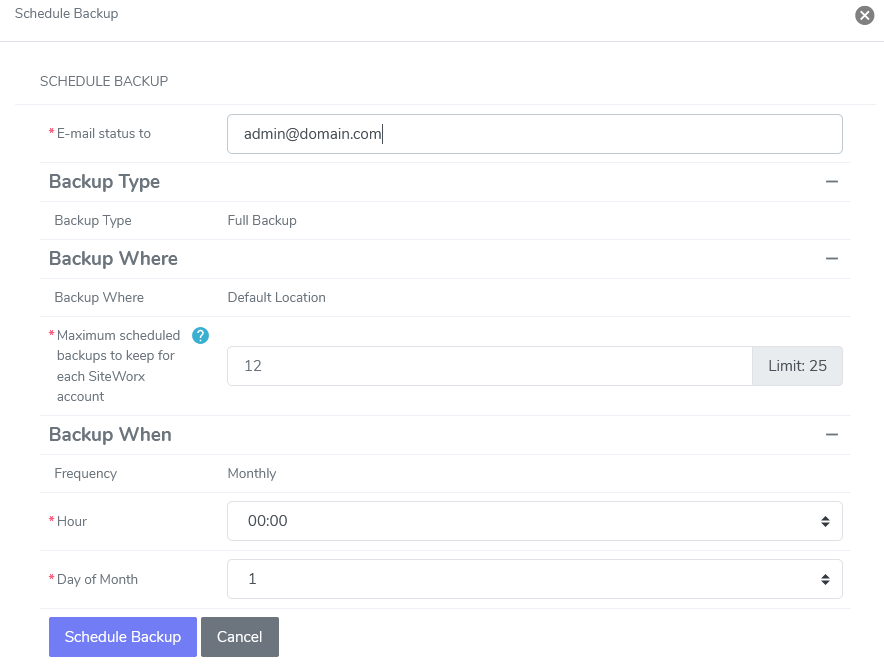Open the help tooltip for maximum scheduled backups
Viewport: 884px width, 667px height.
pos(200,335)
